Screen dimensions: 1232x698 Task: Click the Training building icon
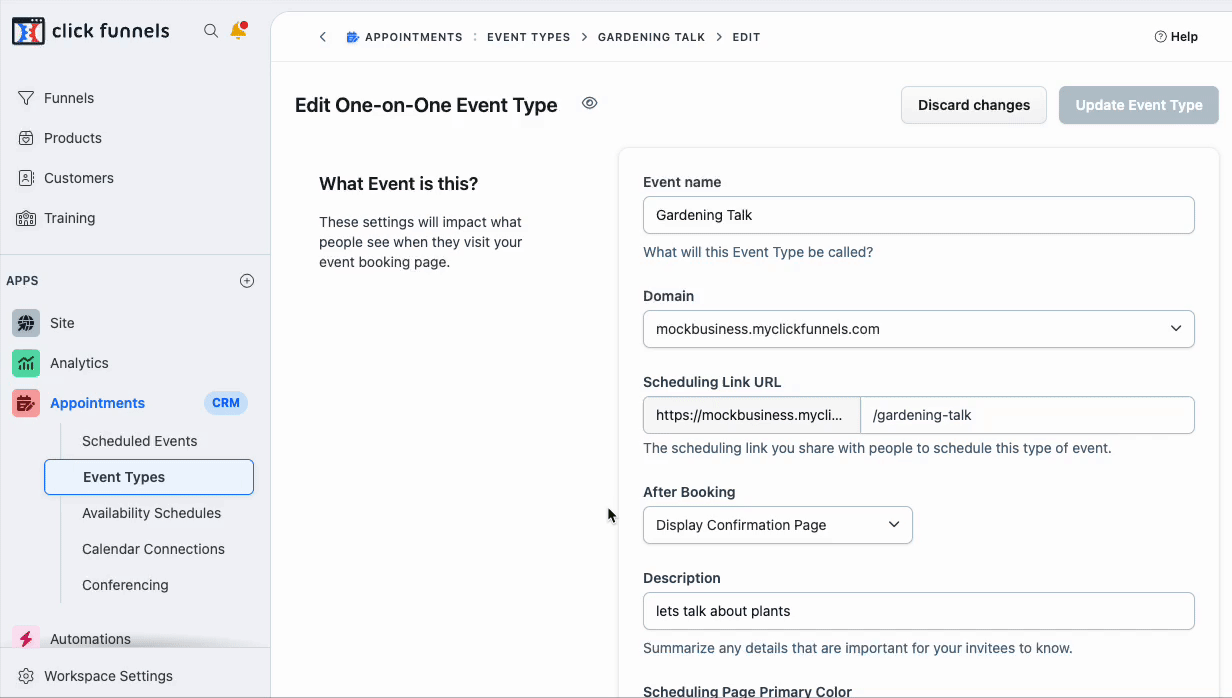(26, 218)
